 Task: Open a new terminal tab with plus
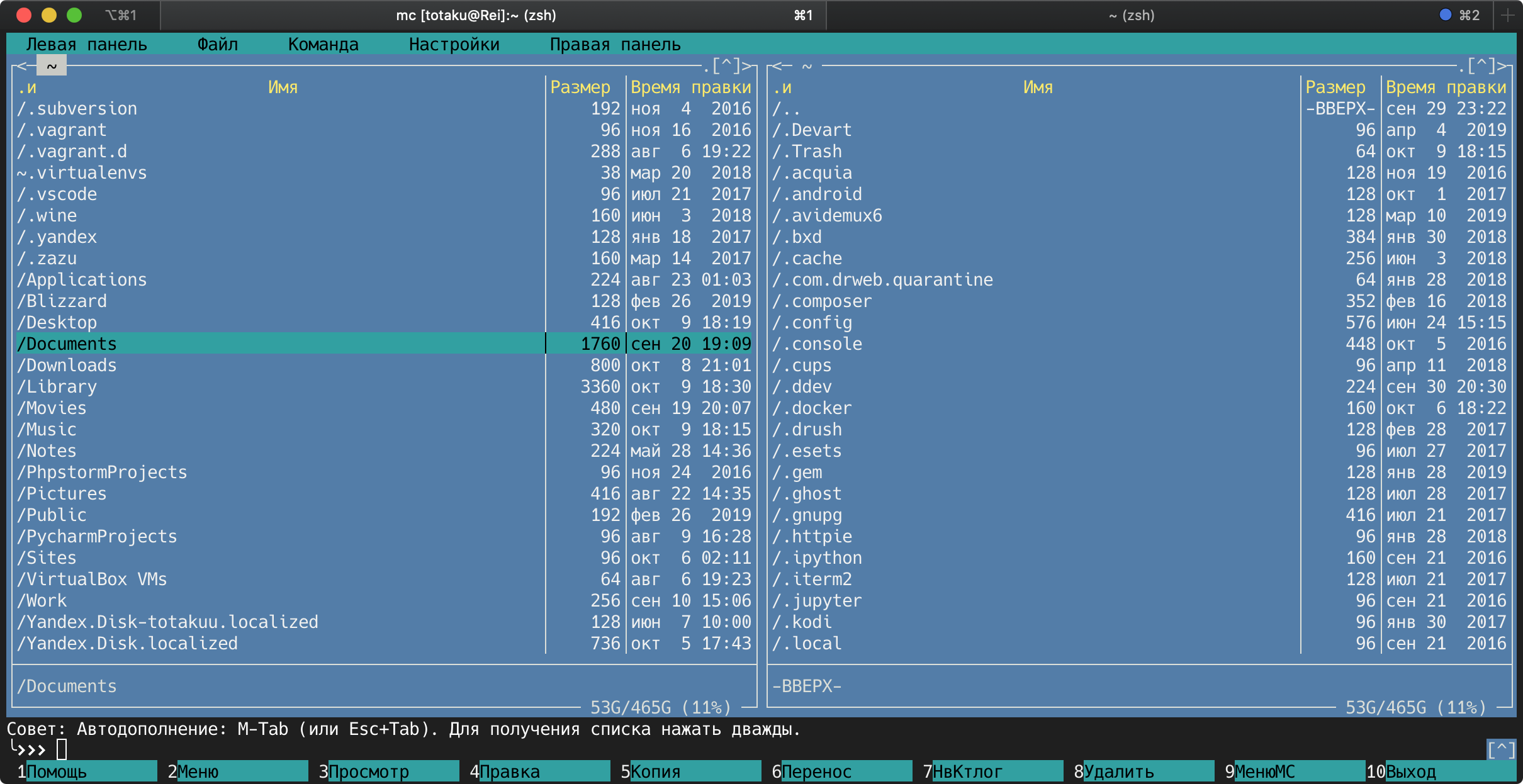coord(1507,15)
